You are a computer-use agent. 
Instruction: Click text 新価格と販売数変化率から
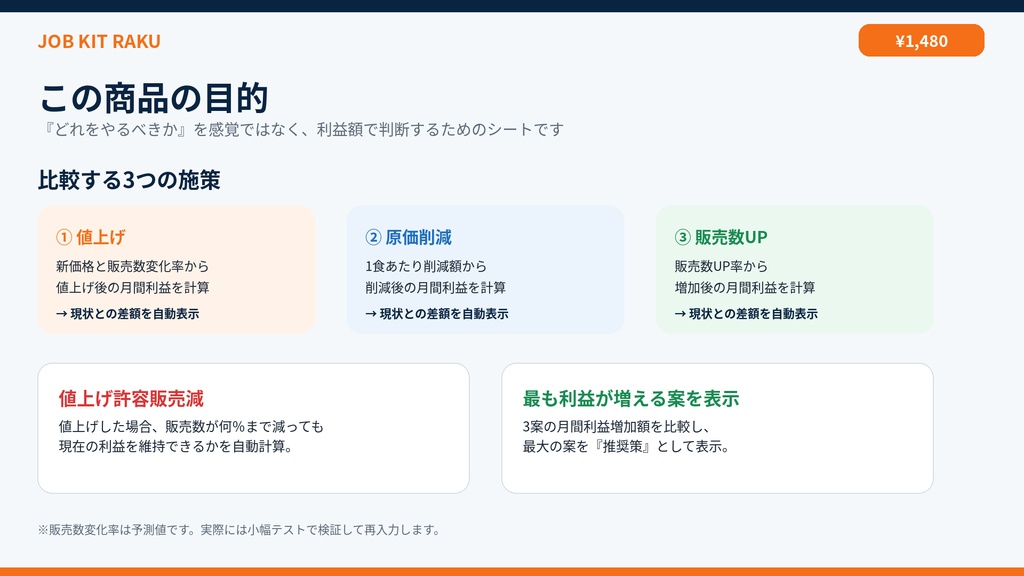(133, 266)
